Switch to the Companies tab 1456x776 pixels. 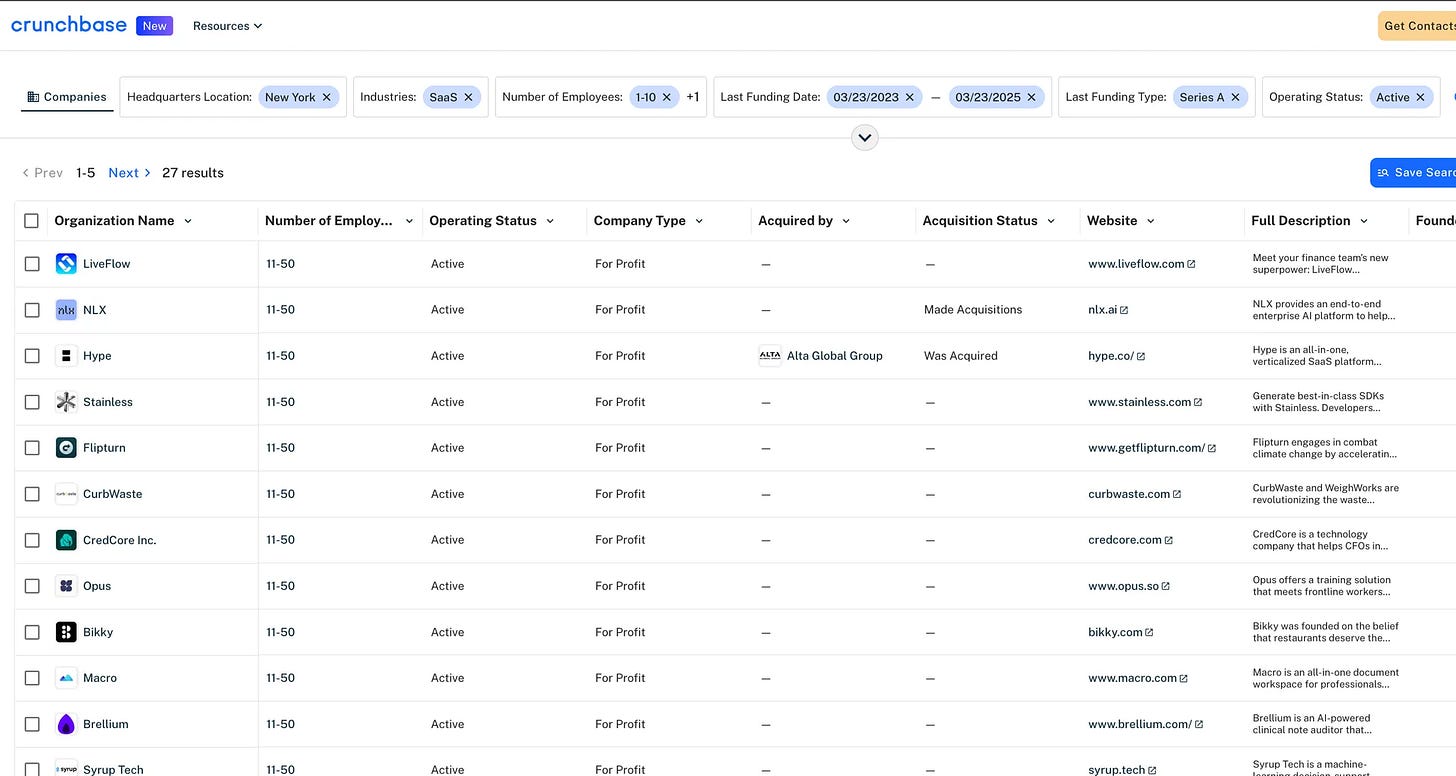tap(67, 97)
